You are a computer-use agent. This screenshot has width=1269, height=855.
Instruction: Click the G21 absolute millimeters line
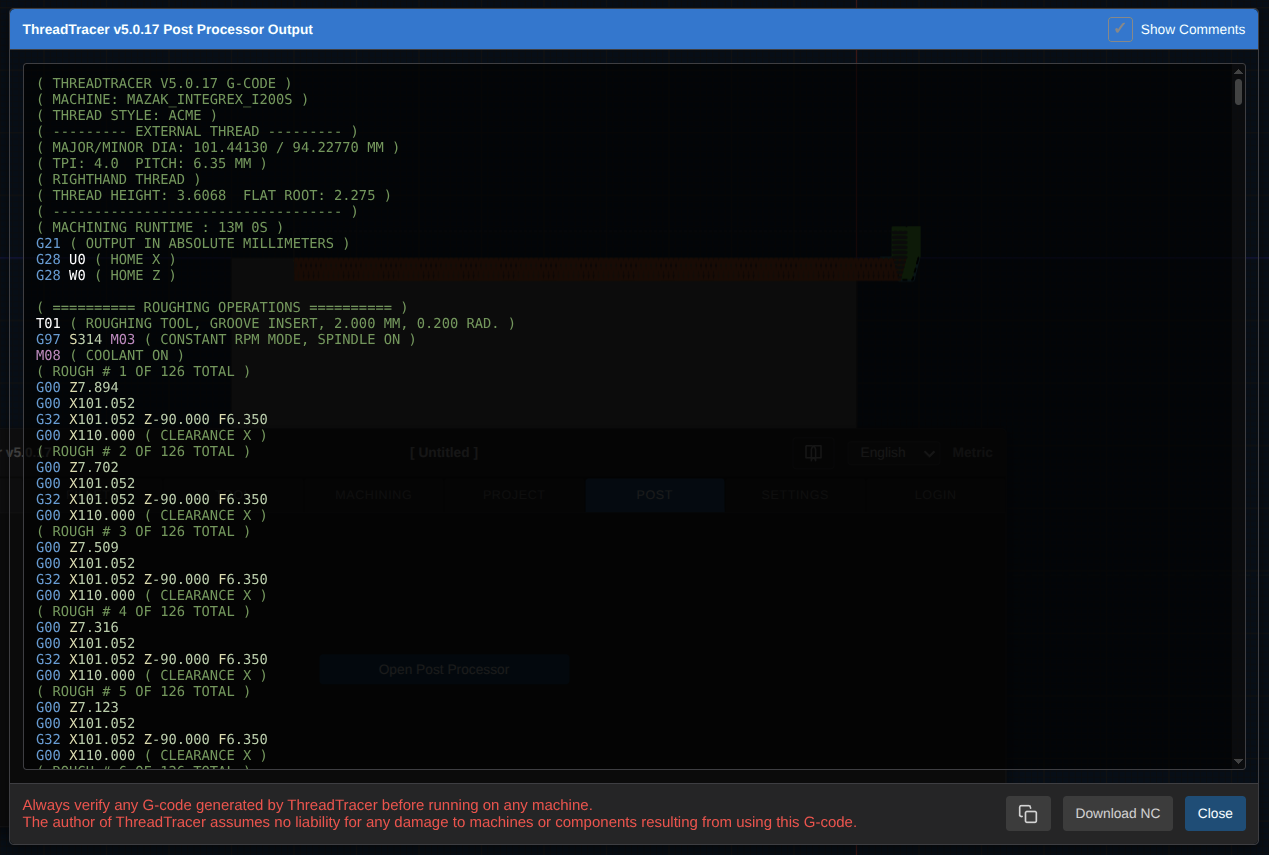193,243
